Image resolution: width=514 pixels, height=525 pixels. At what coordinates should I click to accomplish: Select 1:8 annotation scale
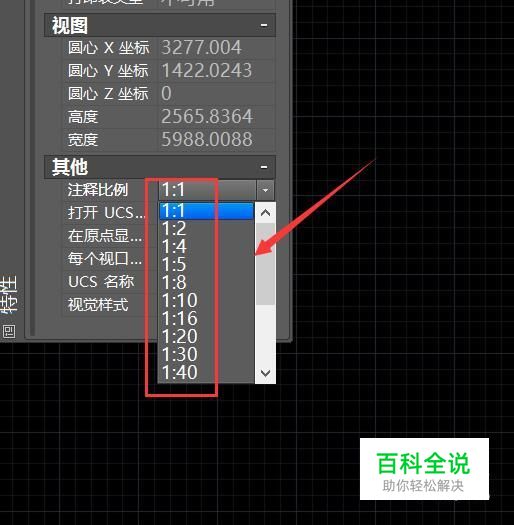click(x=206, y=283)
